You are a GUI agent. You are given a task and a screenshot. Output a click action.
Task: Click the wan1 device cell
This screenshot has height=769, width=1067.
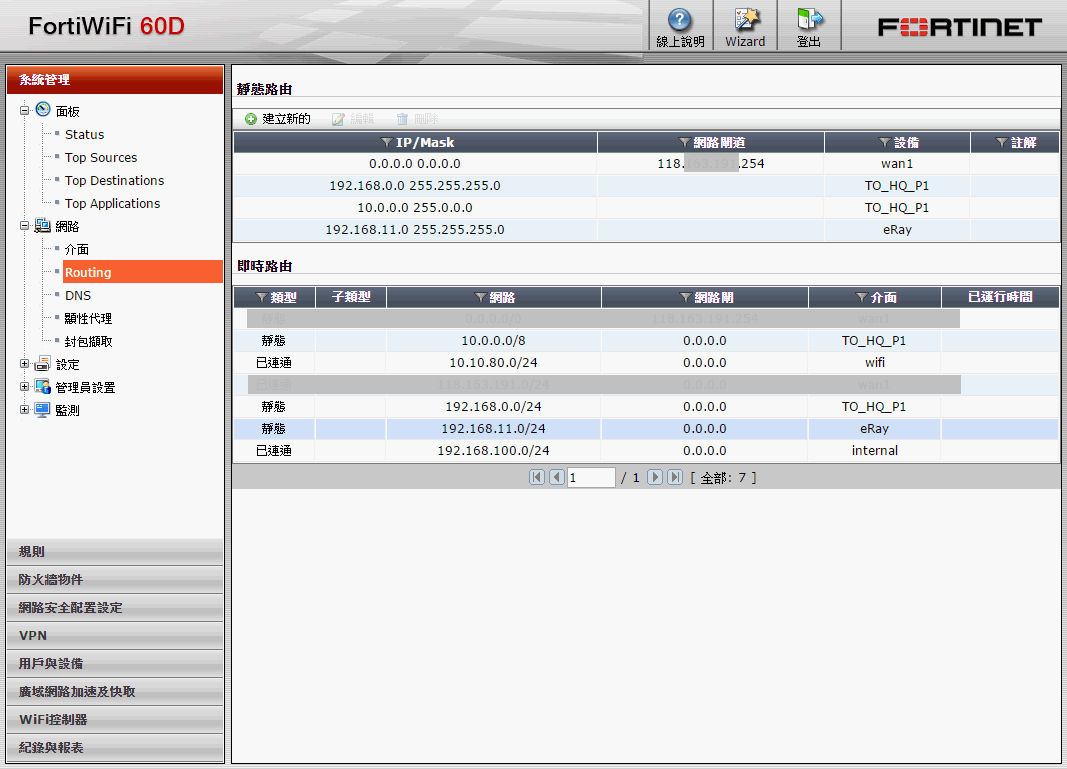click(897, 163)
